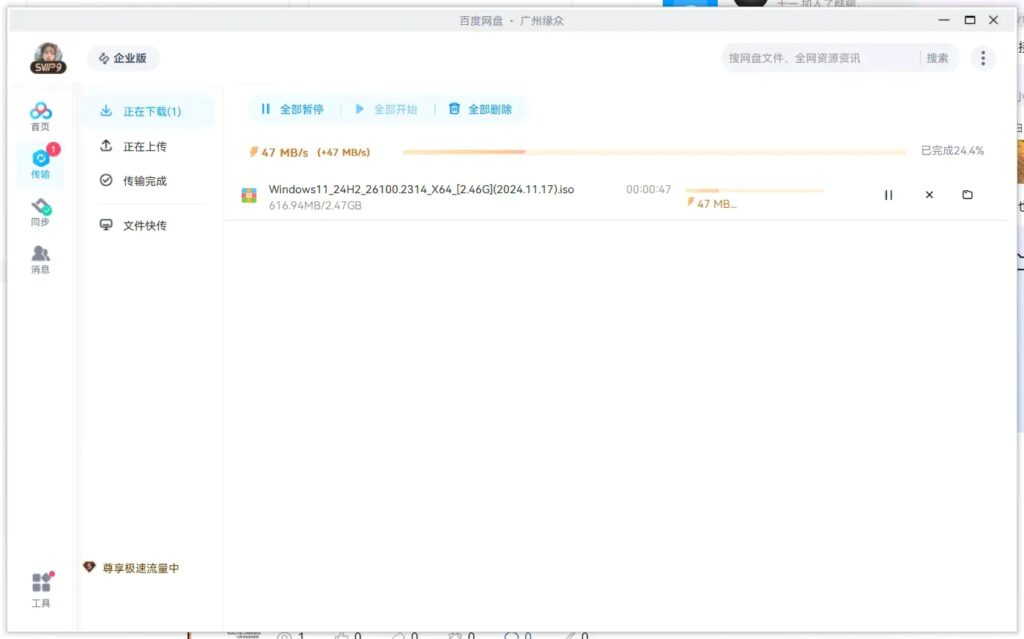Image resolution: width=1024 pixels, height=639 pixels.
Task: Click the search field for netdisk files
Action: click(x=818, y=58)
